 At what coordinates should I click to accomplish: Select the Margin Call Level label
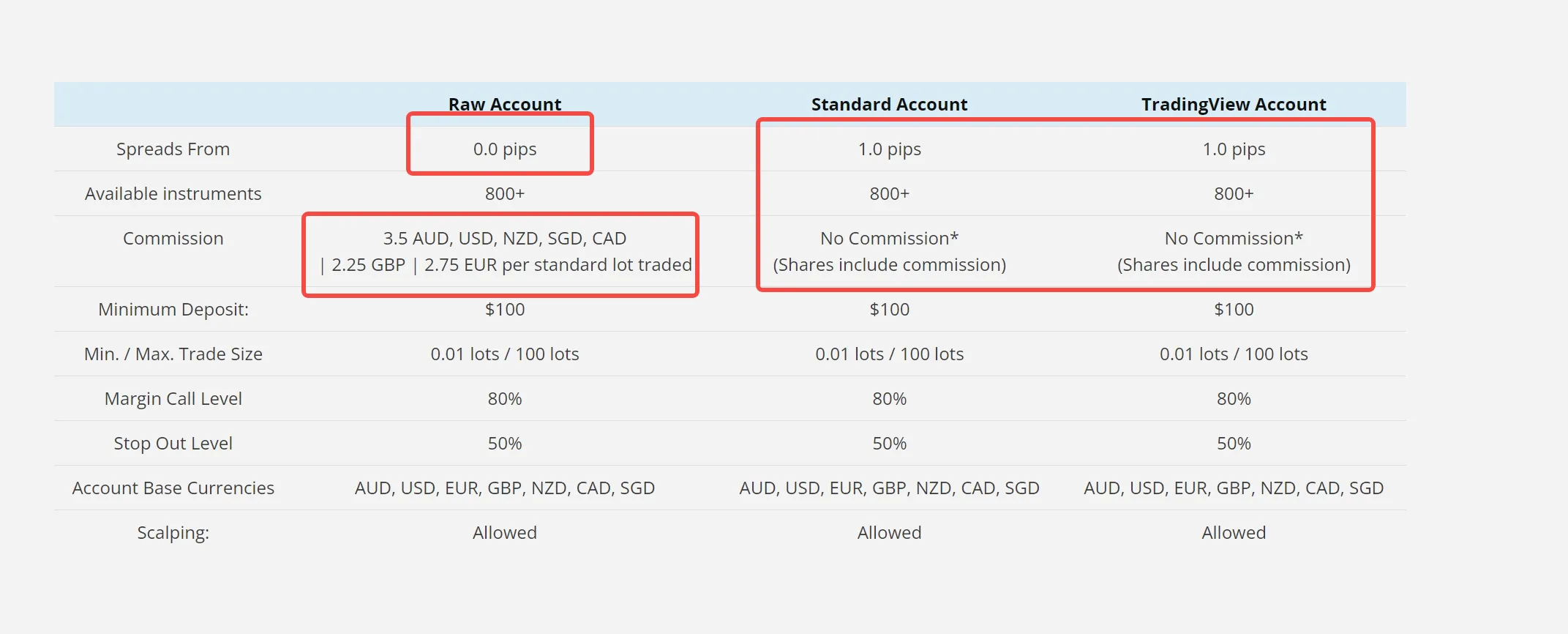(173, 399)
